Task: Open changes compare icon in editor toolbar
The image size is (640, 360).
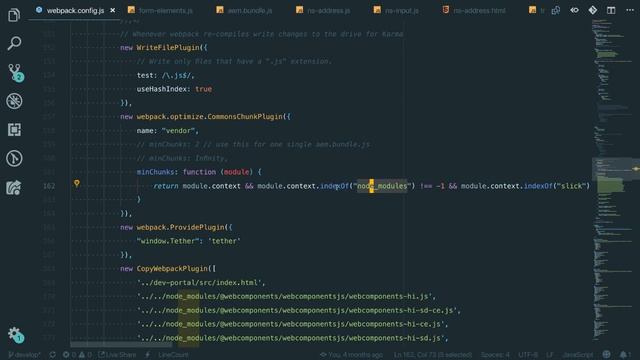Action: [556, 10]
